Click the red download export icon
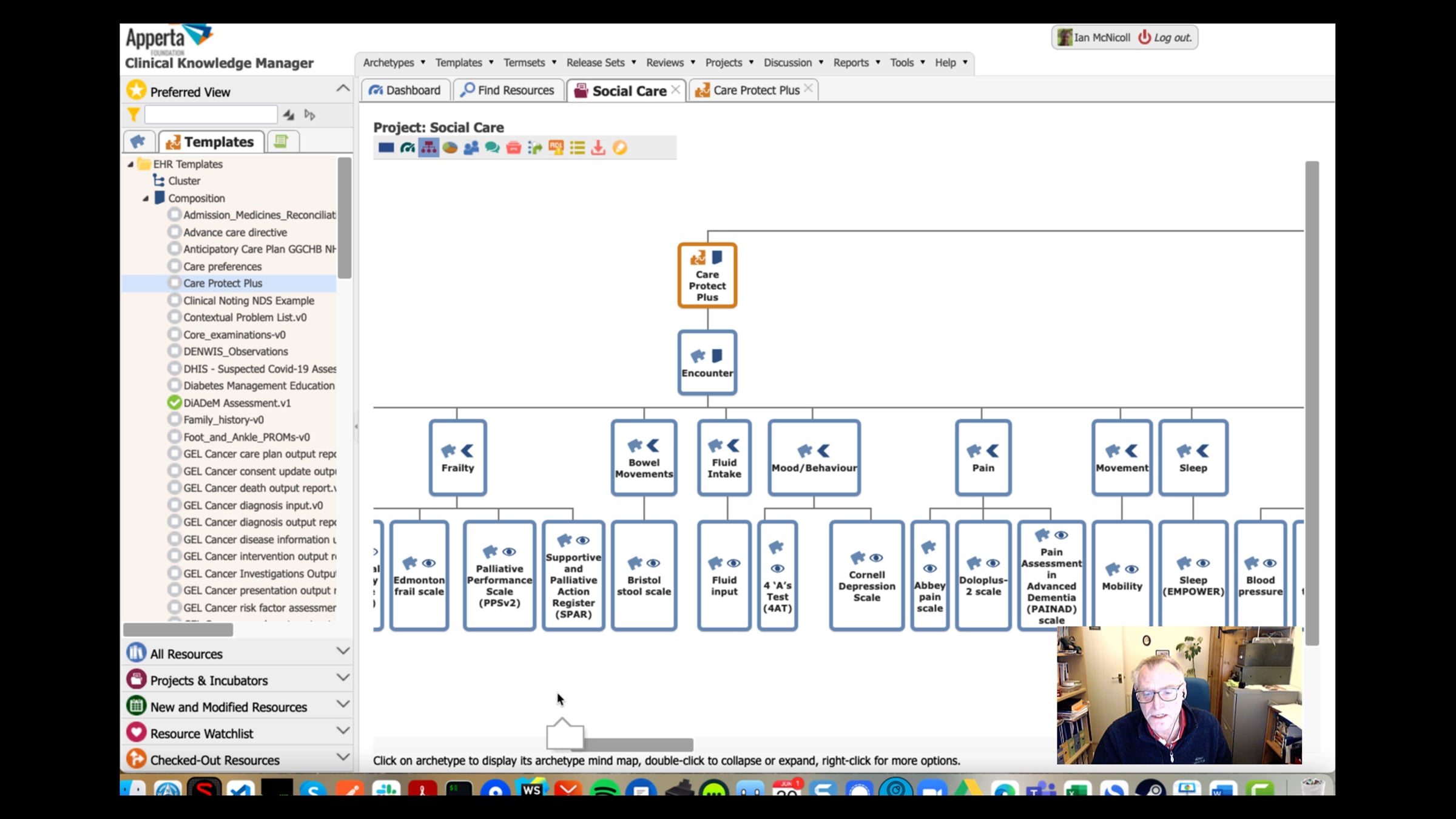1456x819 pixels. [598, 147]
